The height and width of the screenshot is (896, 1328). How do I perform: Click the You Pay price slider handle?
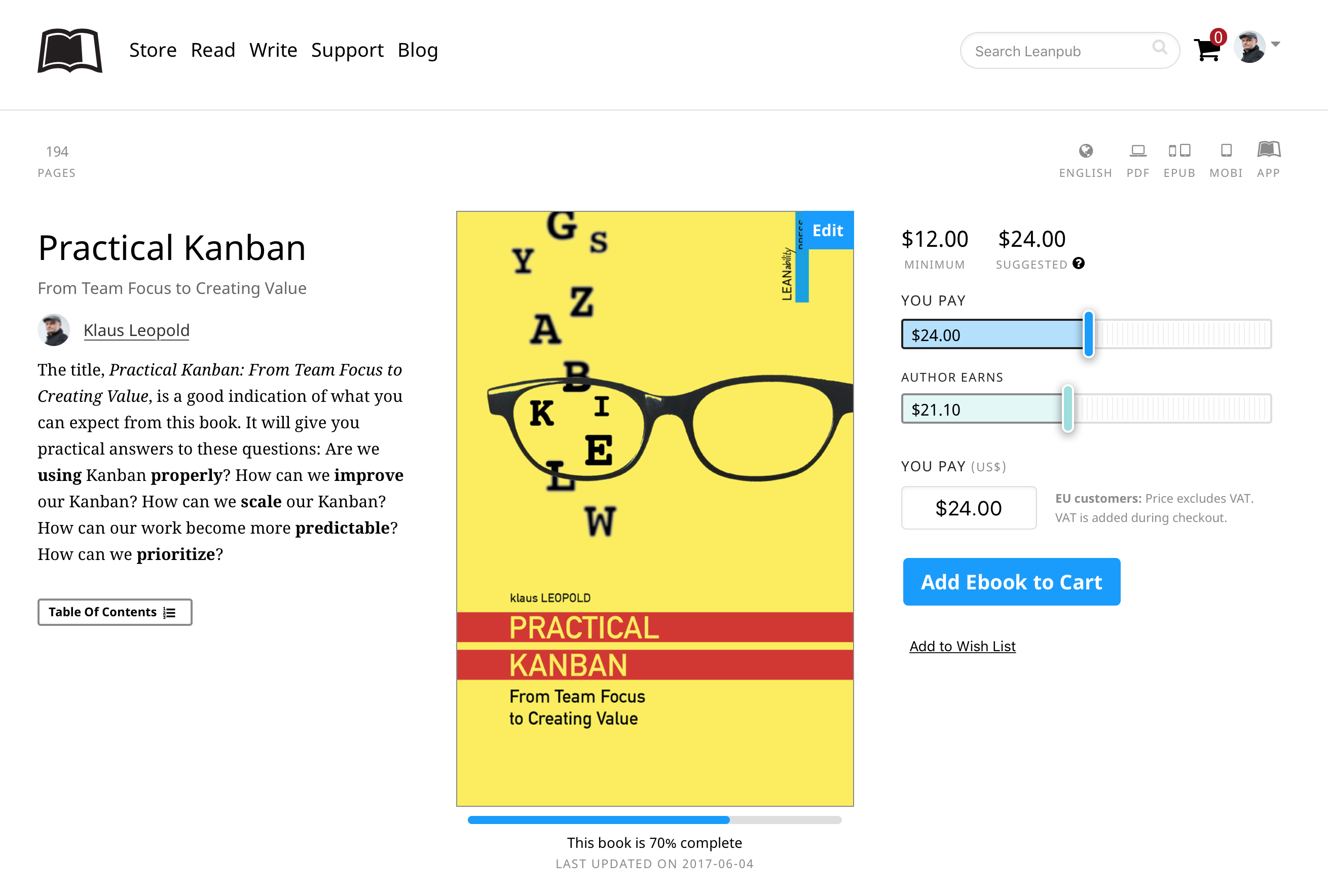coord(1089,334)
